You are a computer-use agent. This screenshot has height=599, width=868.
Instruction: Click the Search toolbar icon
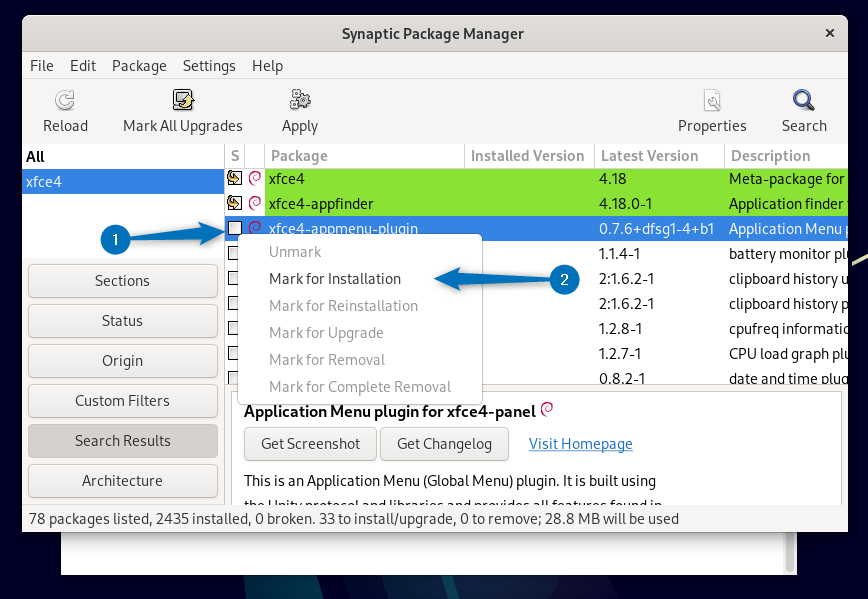coord(803,100)
